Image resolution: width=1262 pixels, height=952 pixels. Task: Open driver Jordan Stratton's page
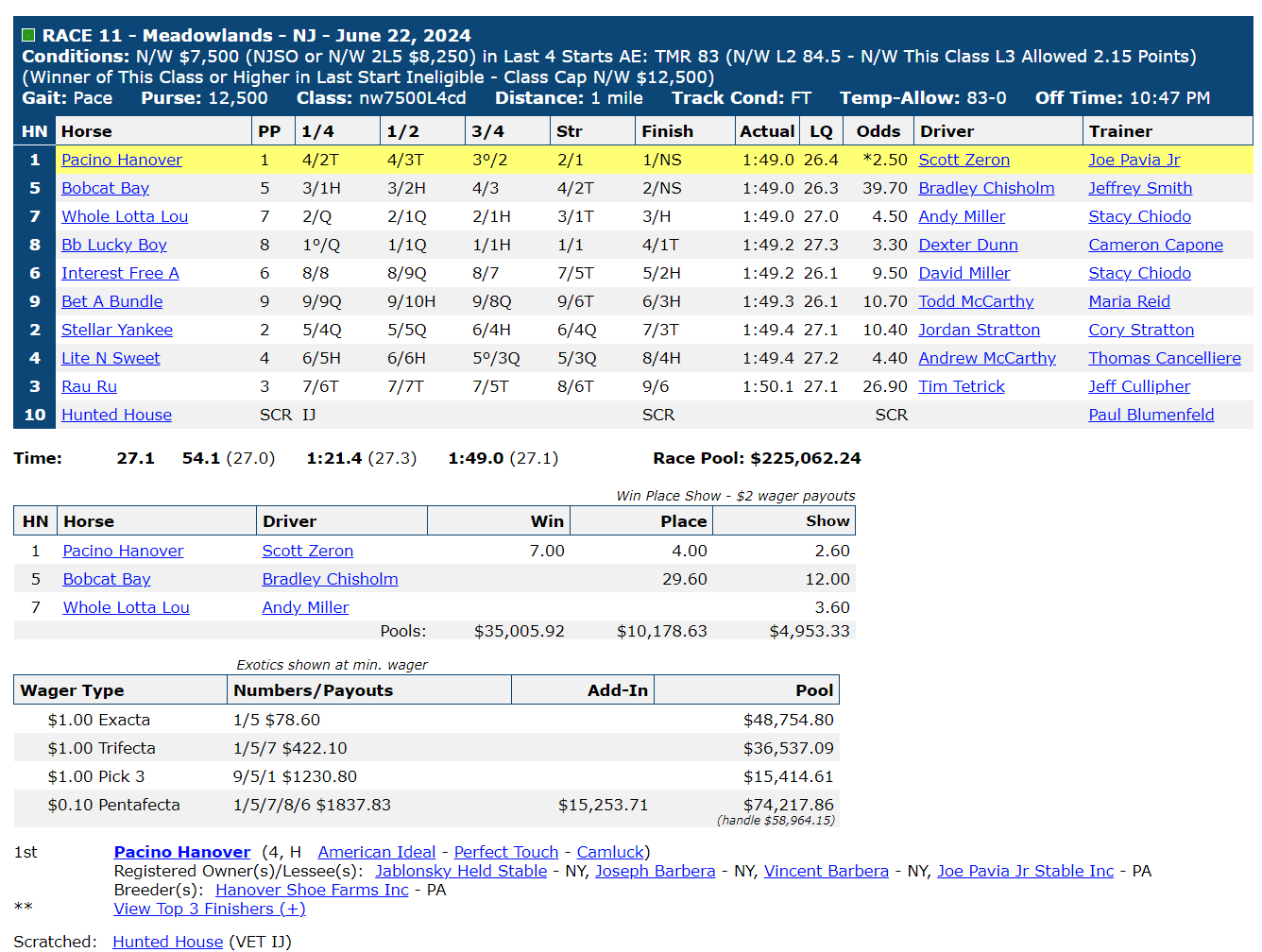979,330
